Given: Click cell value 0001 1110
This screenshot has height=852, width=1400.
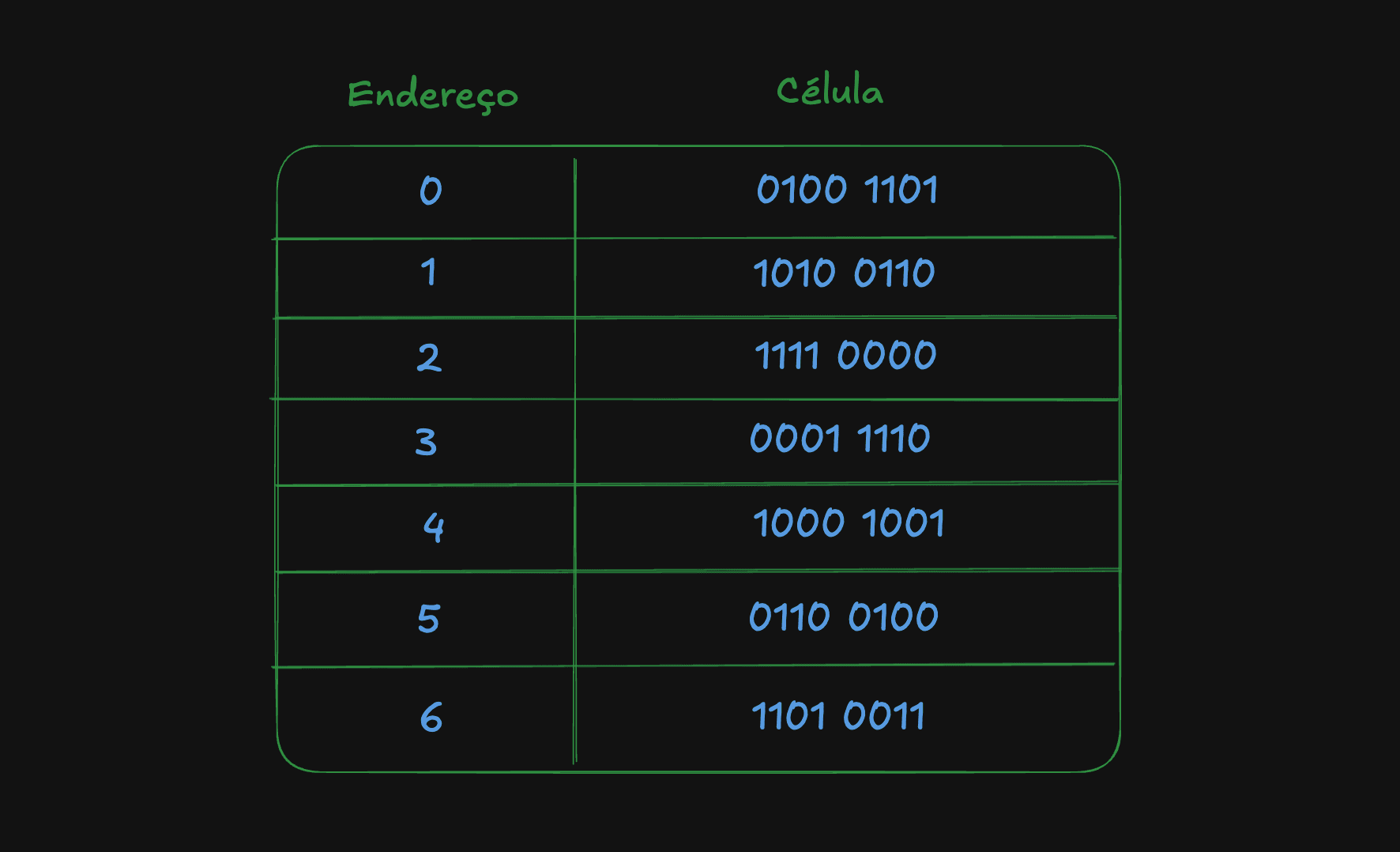Looking at the screenshot, I should [840, 438].
